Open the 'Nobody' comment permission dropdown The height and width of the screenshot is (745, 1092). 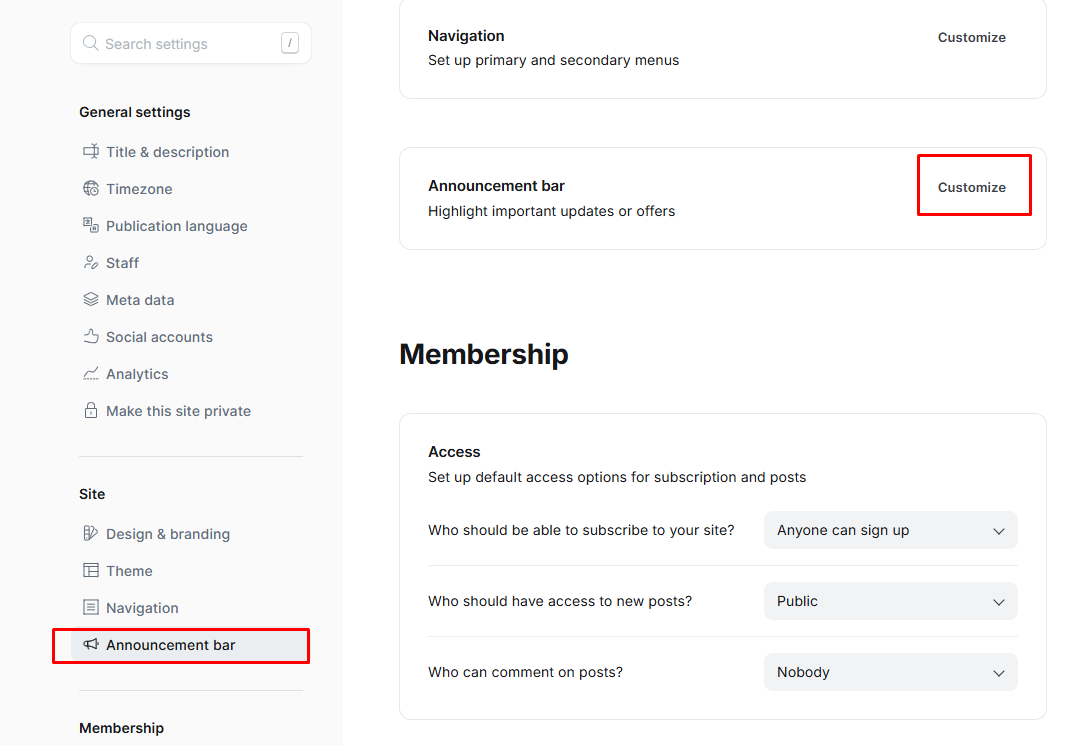click(x=890, y=672)
